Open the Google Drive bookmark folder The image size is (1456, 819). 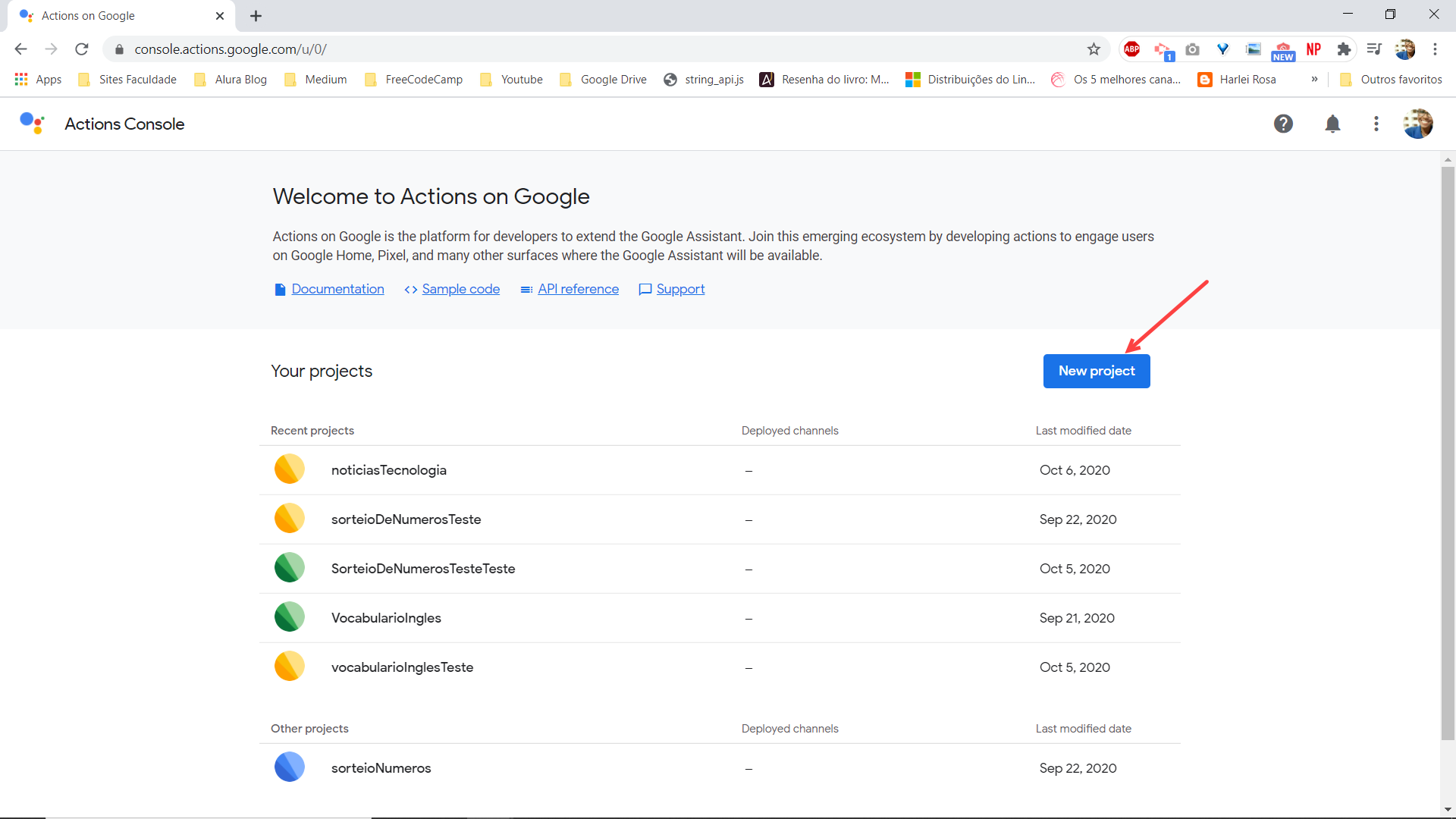(x=604, y=80)
